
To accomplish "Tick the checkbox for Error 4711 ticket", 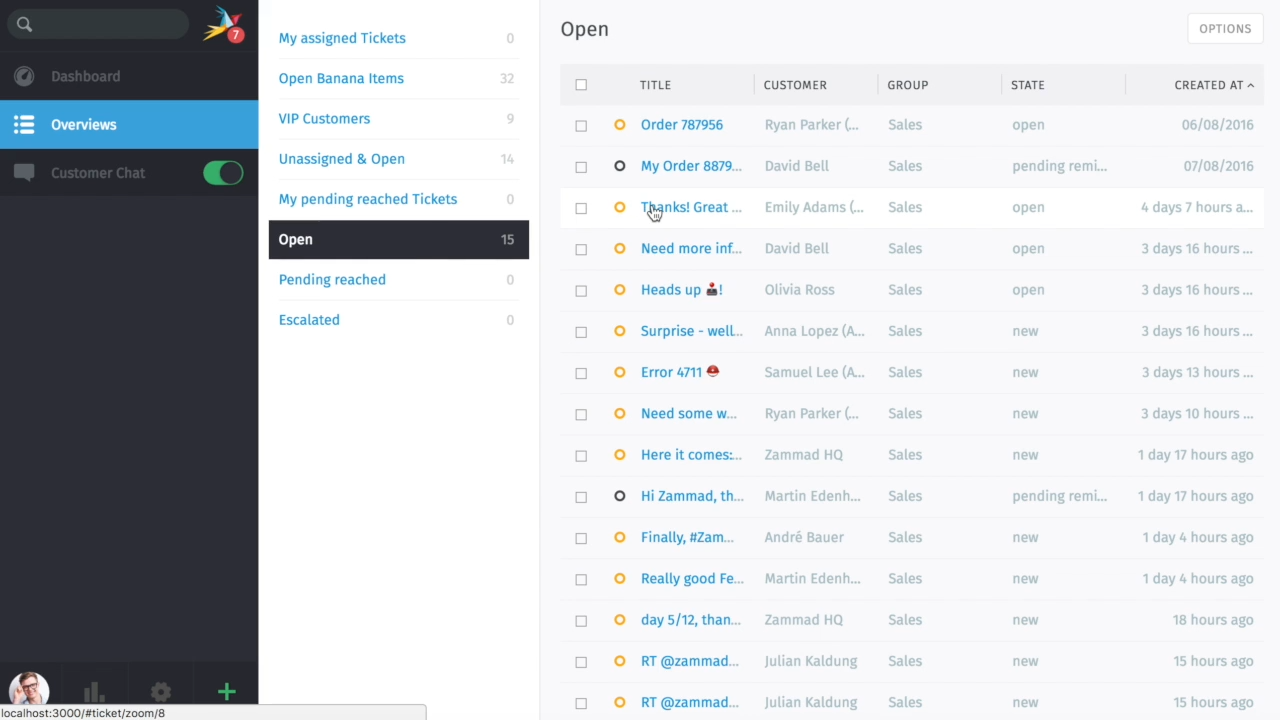I will (581, 373).
